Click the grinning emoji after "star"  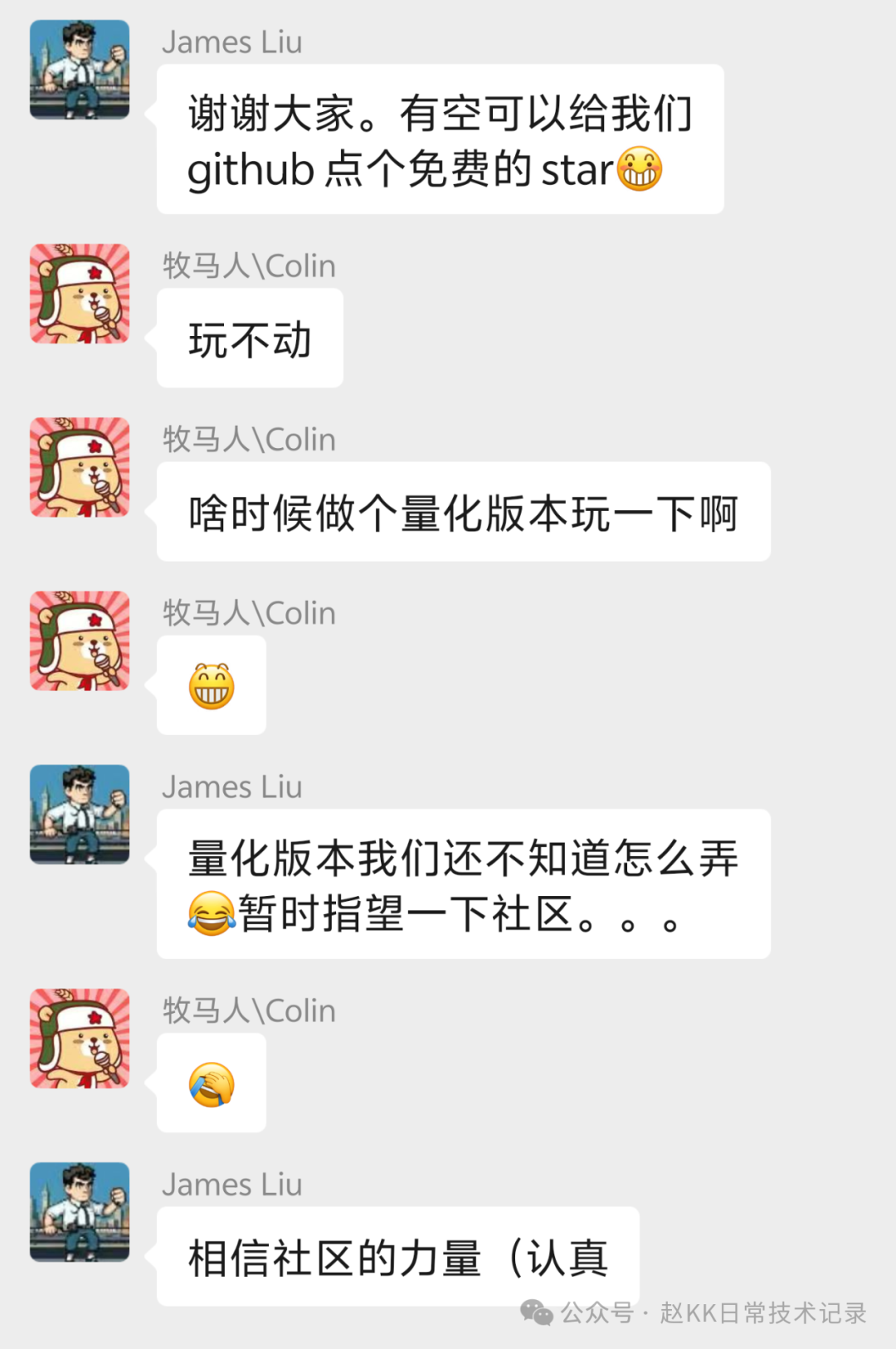click(640, 168)
